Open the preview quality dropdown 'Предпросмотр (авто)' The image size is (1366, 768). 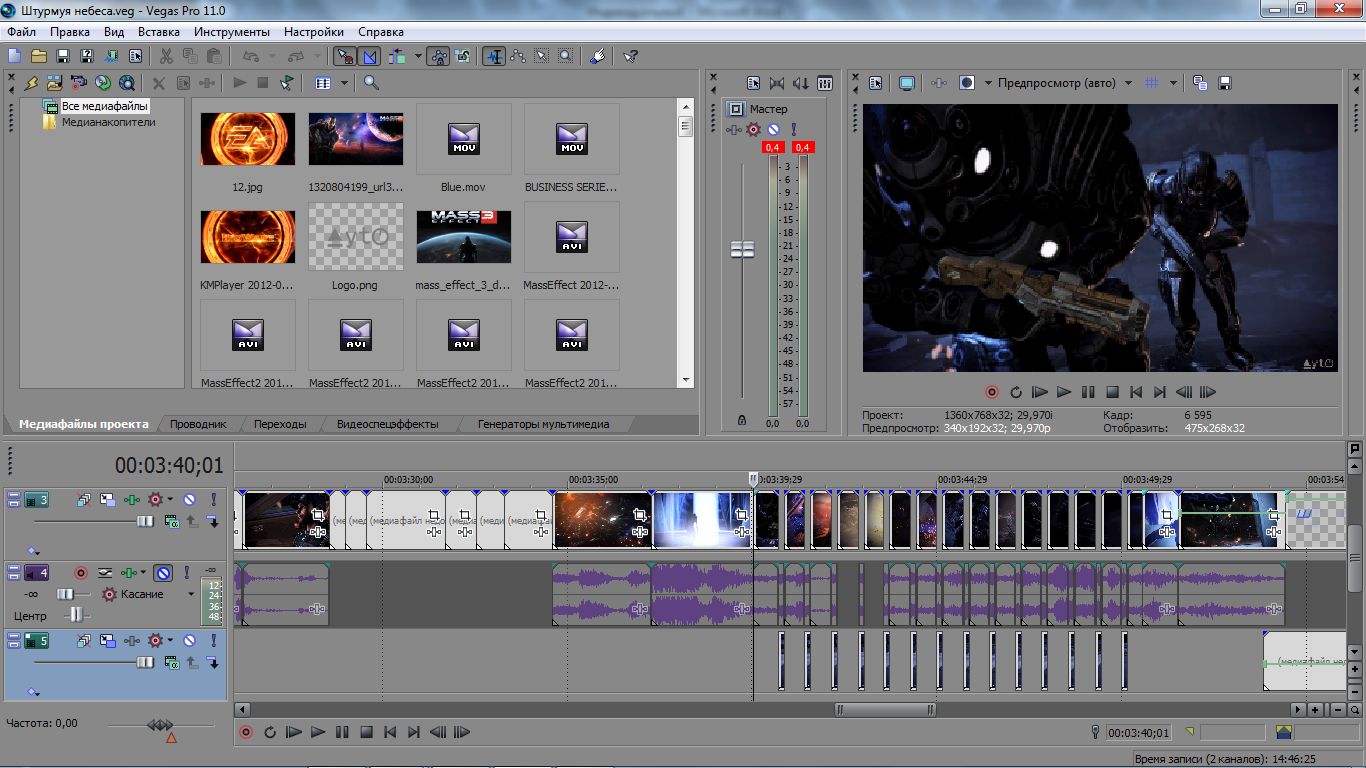pyautogui.click(x=1066, y=83)
